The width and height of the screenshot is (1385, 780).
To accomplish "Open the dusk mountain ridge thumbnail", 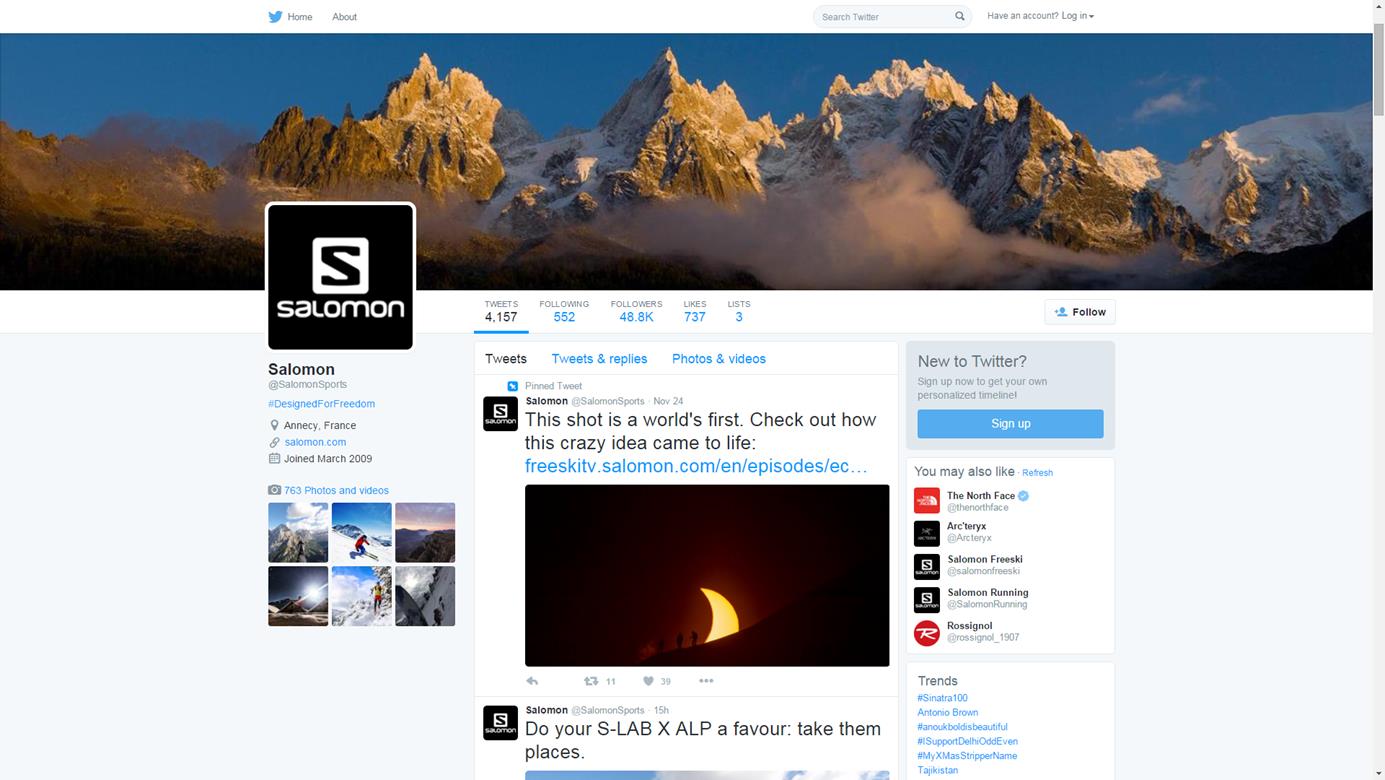I will point(425,532).
